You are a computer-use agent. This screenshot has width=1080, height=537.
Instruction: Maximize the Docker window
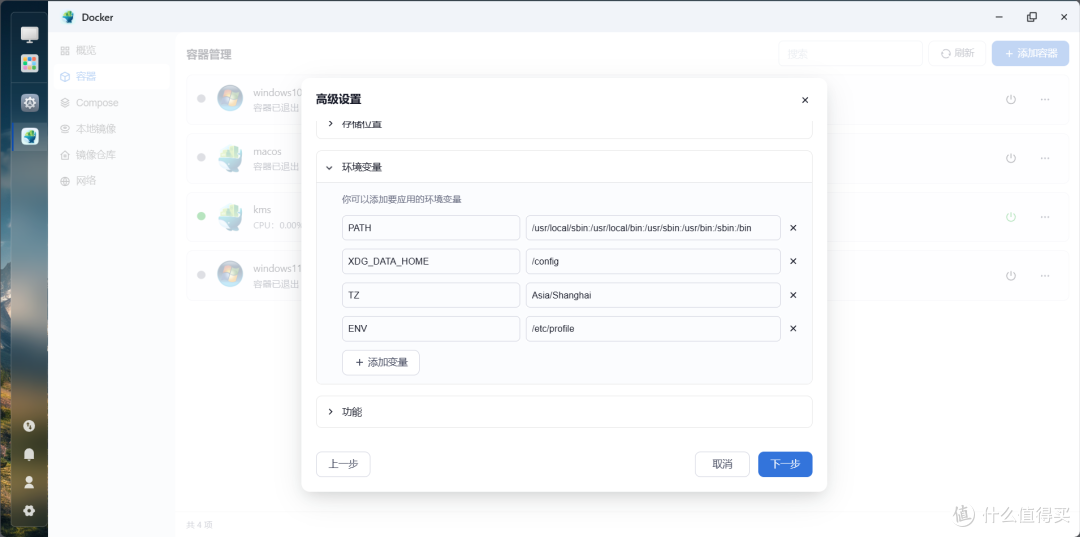click(1031, 17)
